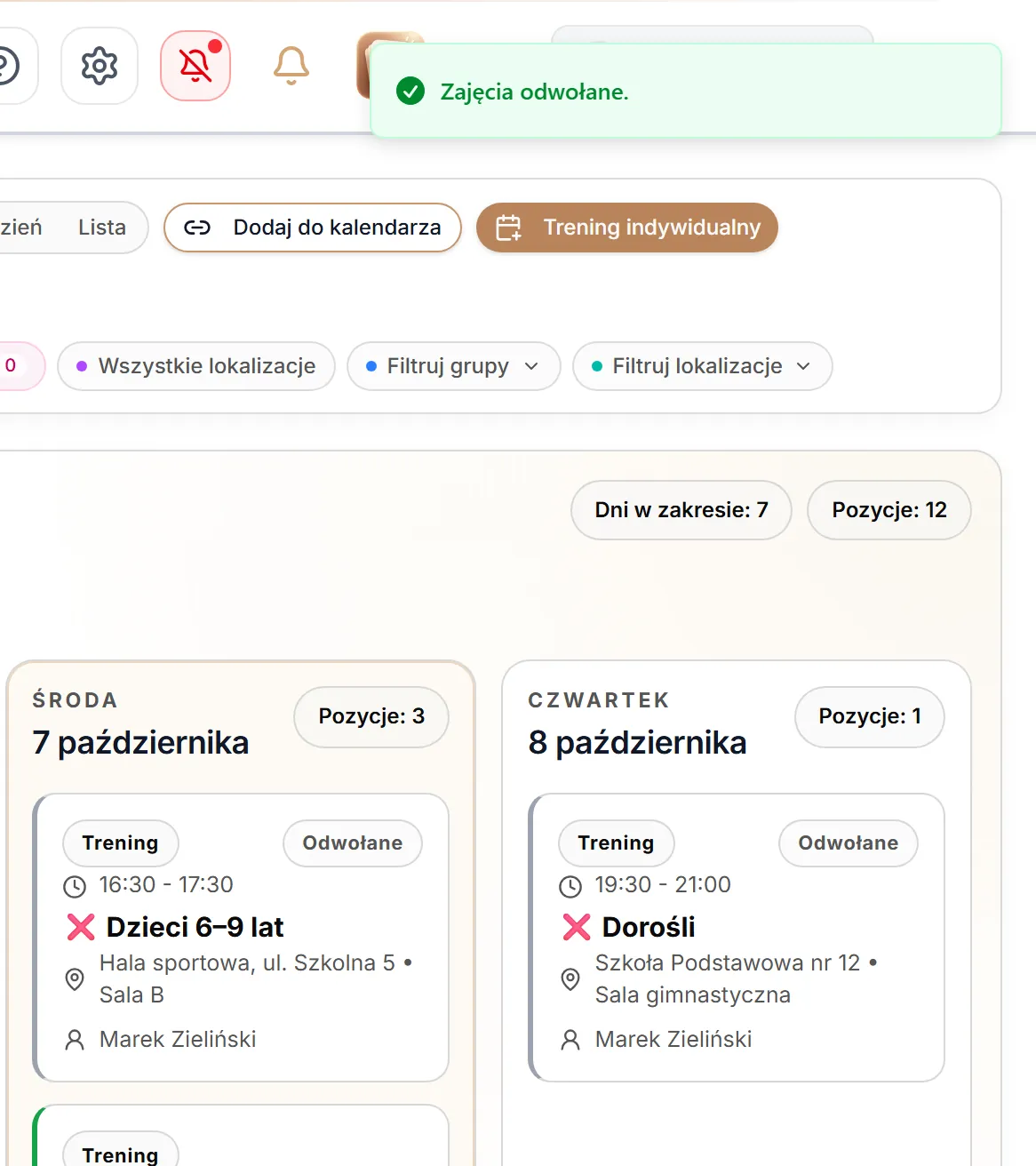Viewport: 1036px width, 1166px height.
Task: Open notifications with the gold bell icon
Action: click(291, 66)
